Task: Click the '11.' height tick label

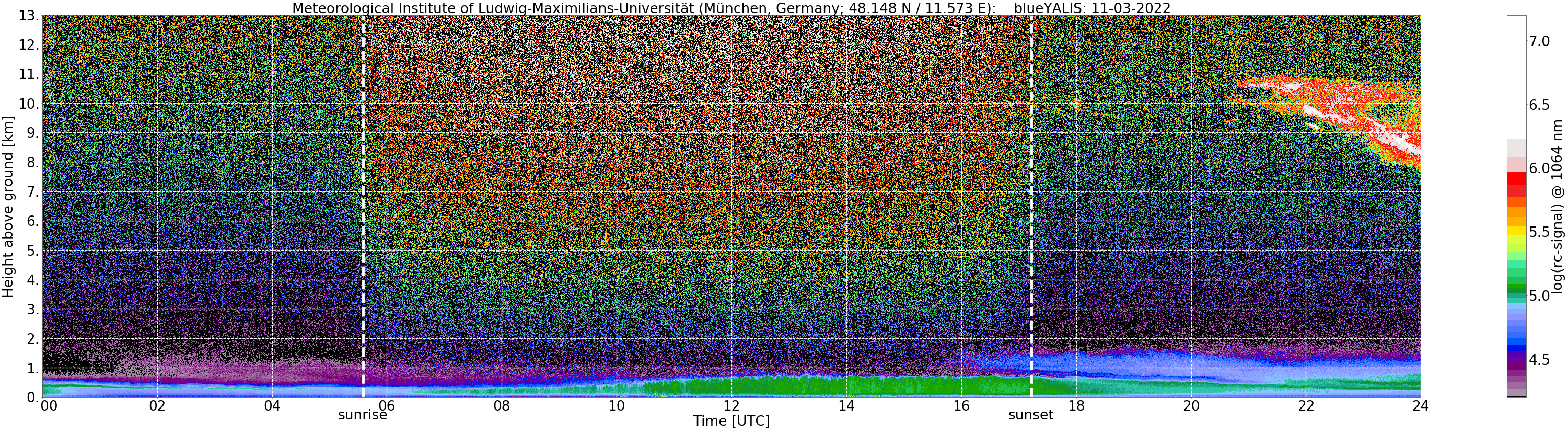Action: pyautogui.click(x=29, y=74)
